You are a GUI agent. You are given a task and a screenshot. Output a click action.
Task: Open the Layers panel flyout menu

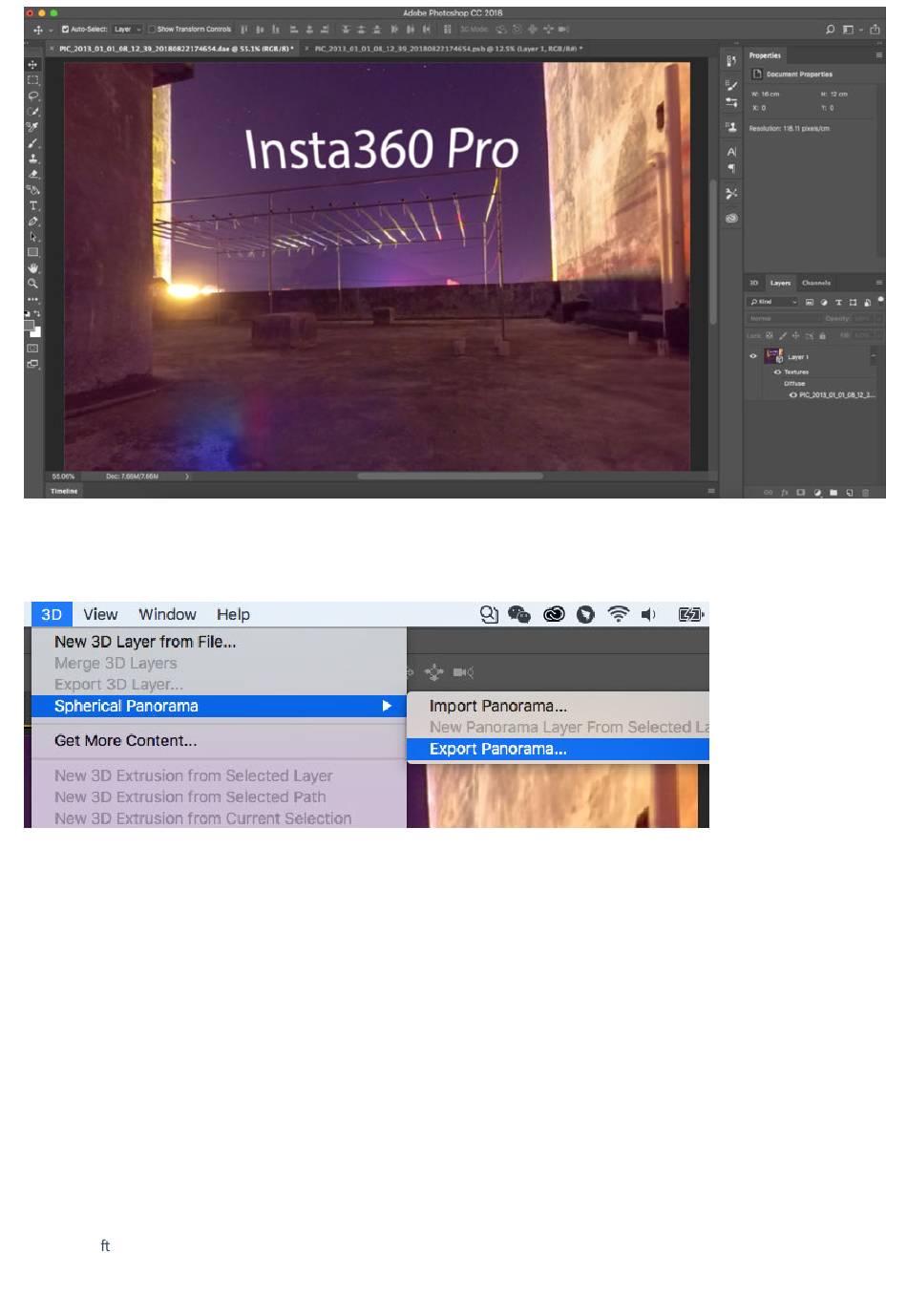click(x=879, y=283)
